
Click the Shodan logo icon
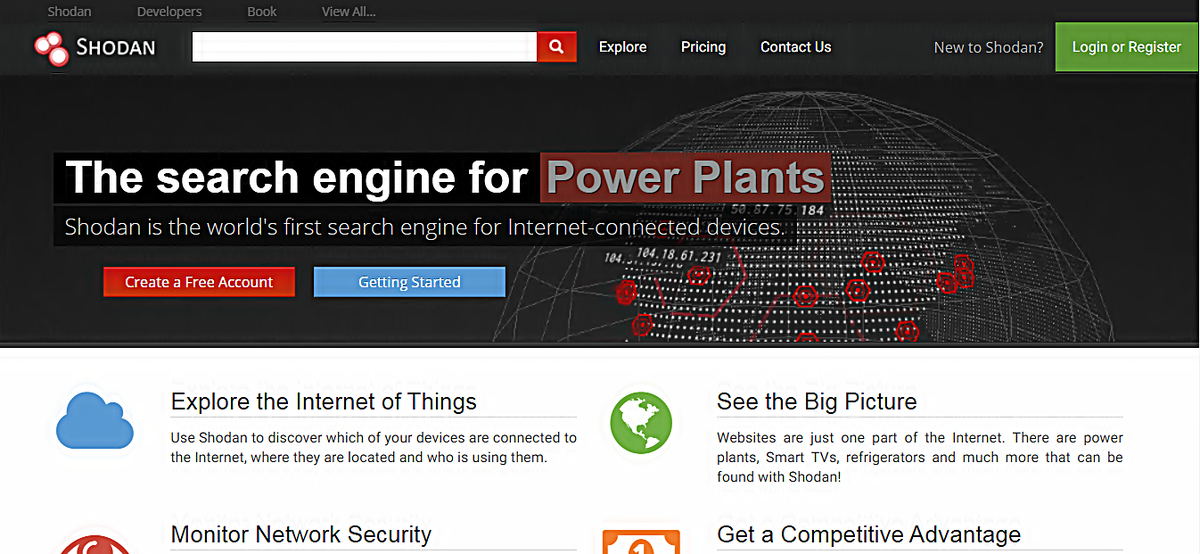point(50,47)
